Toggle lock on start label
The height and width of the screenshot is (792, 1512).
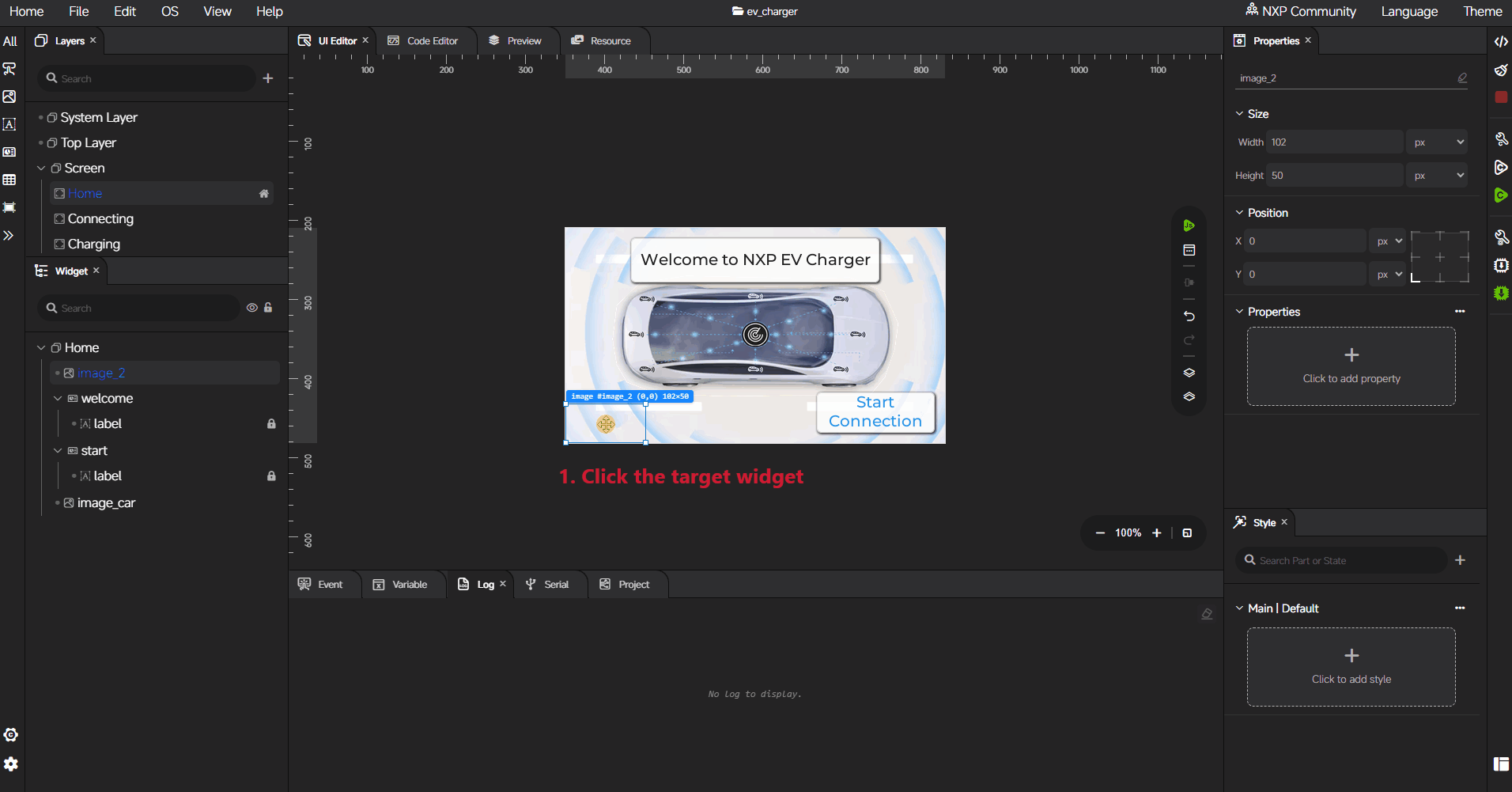(271, 476)
